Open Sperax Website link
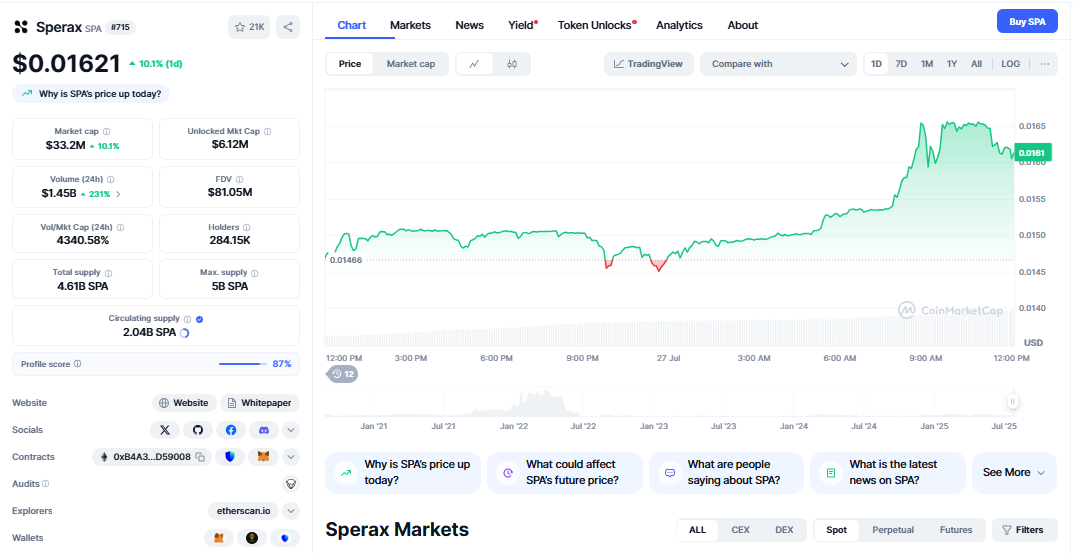 pos(184,403)
